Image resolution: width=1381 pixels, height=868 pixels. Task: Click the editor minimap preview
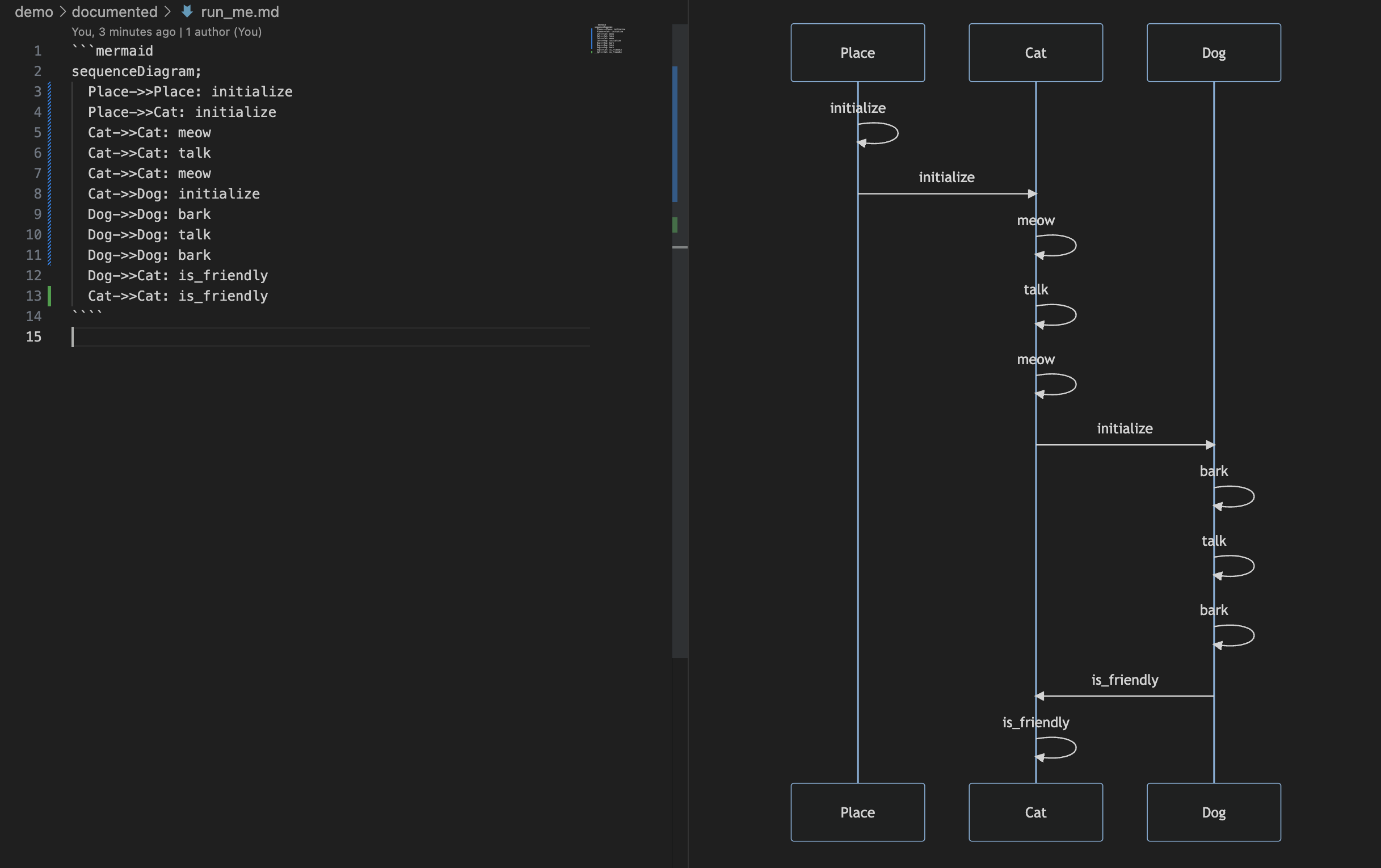click(x=609, y=39)
